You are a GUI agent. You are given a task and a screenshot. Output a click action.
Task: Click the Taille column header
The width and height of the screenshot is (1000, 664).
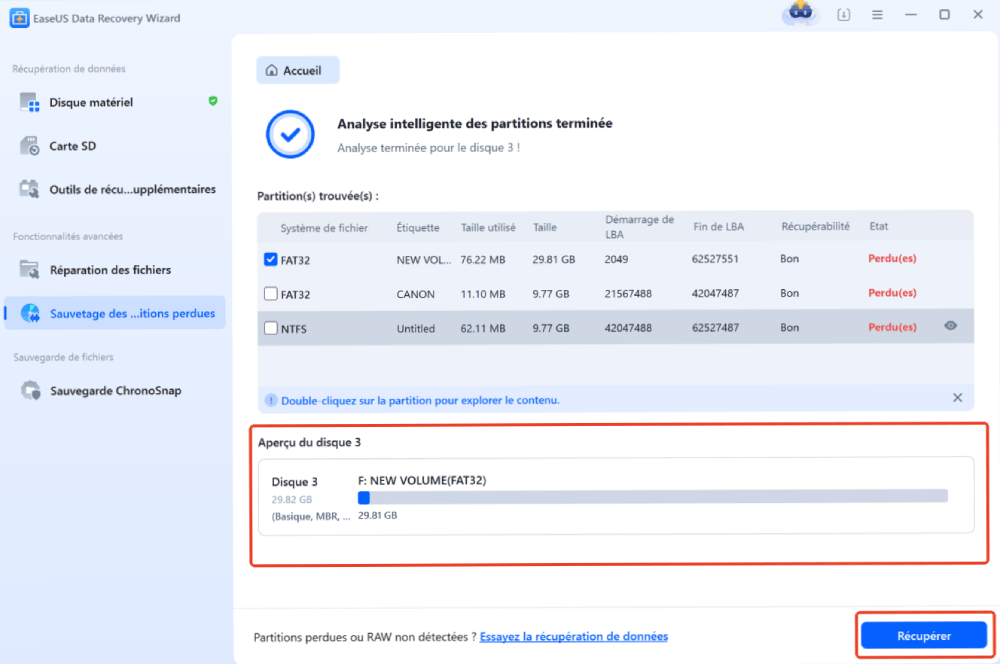click(545, 228)
